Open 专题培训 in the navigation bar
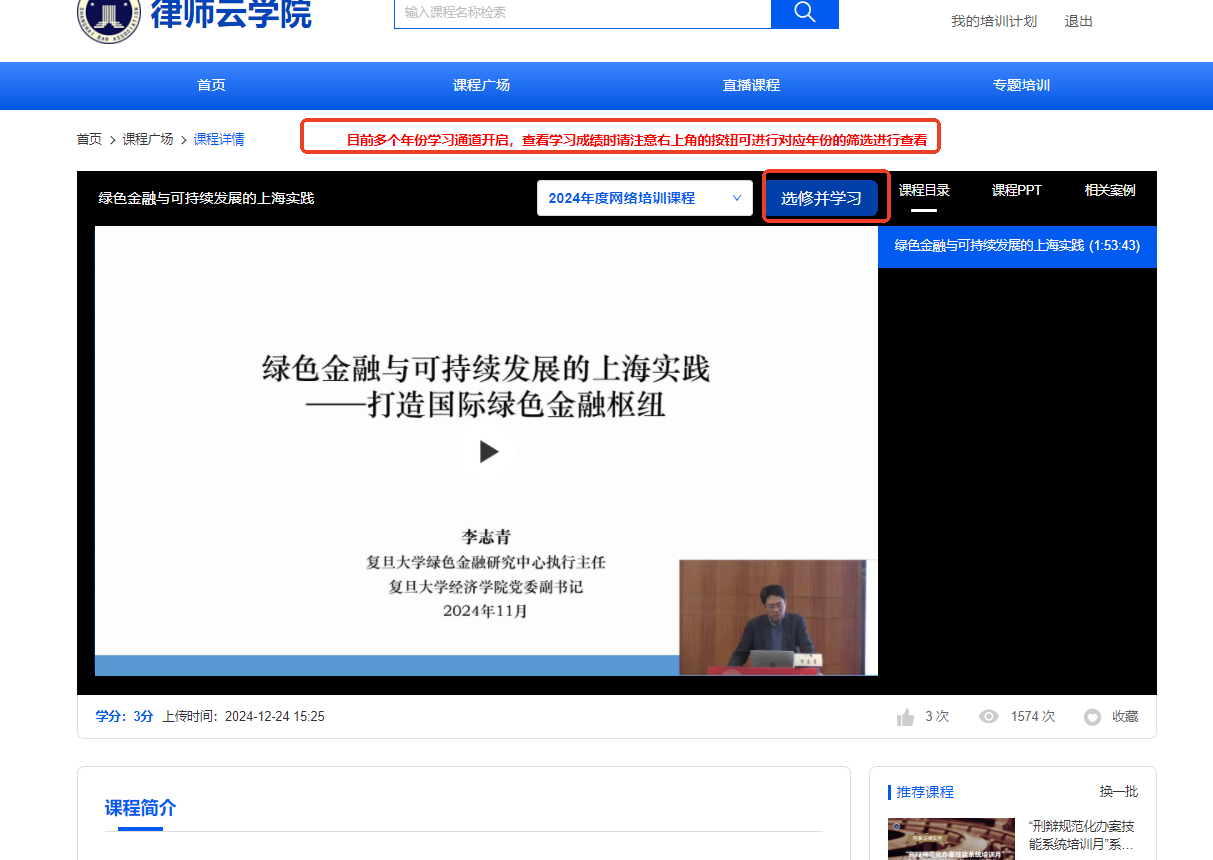1213x860 pixels. click(x=1021, y=86)
